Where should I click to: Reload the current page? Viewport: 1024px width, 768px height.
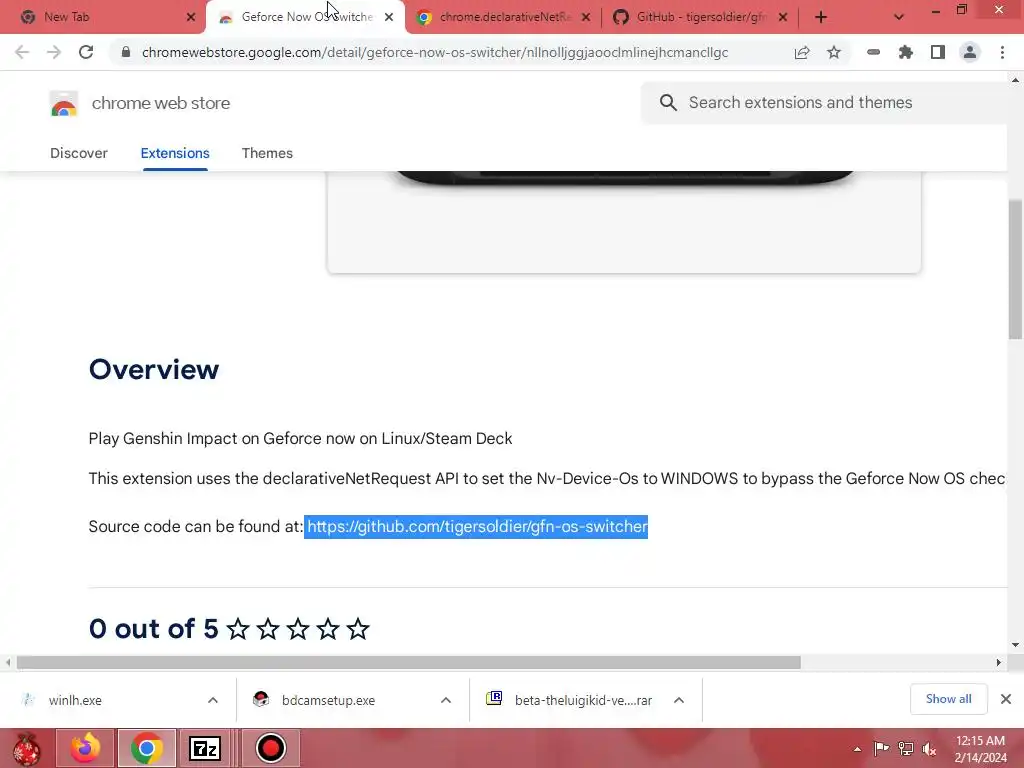click(86, 52)
